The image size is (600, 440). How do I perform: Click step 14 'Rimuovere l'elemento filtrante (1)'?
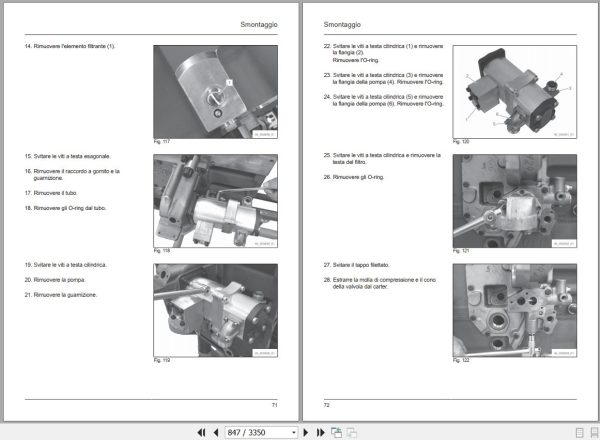70,46
